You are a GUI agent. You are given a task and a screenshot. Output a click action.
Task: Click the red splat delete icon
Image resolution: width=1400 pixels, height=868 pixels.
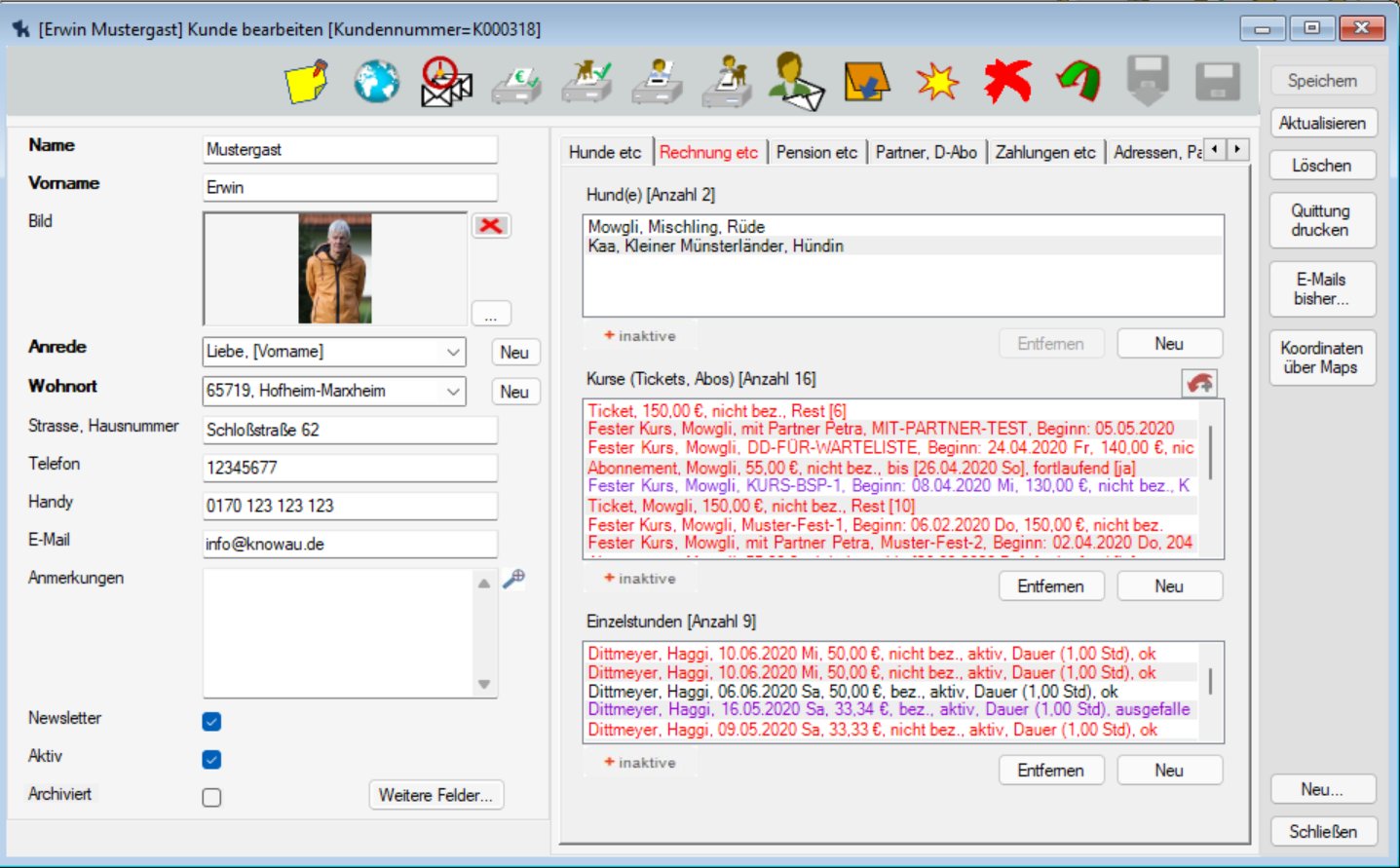pos(1007,82)
